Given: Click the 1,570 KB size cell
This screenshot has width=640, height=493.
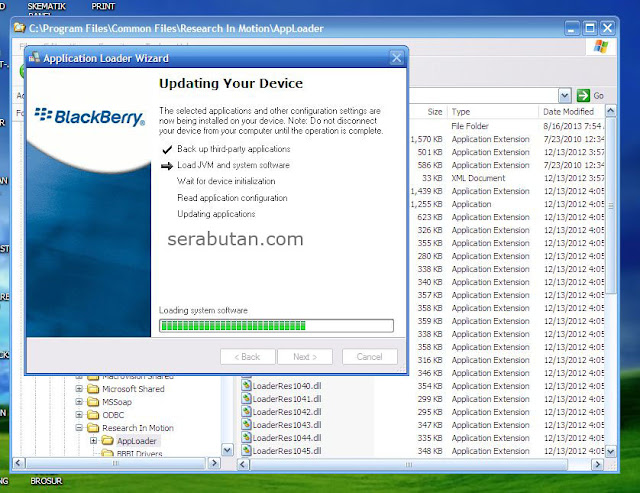Looking at the screenshot, I should (x=427, y=139).
